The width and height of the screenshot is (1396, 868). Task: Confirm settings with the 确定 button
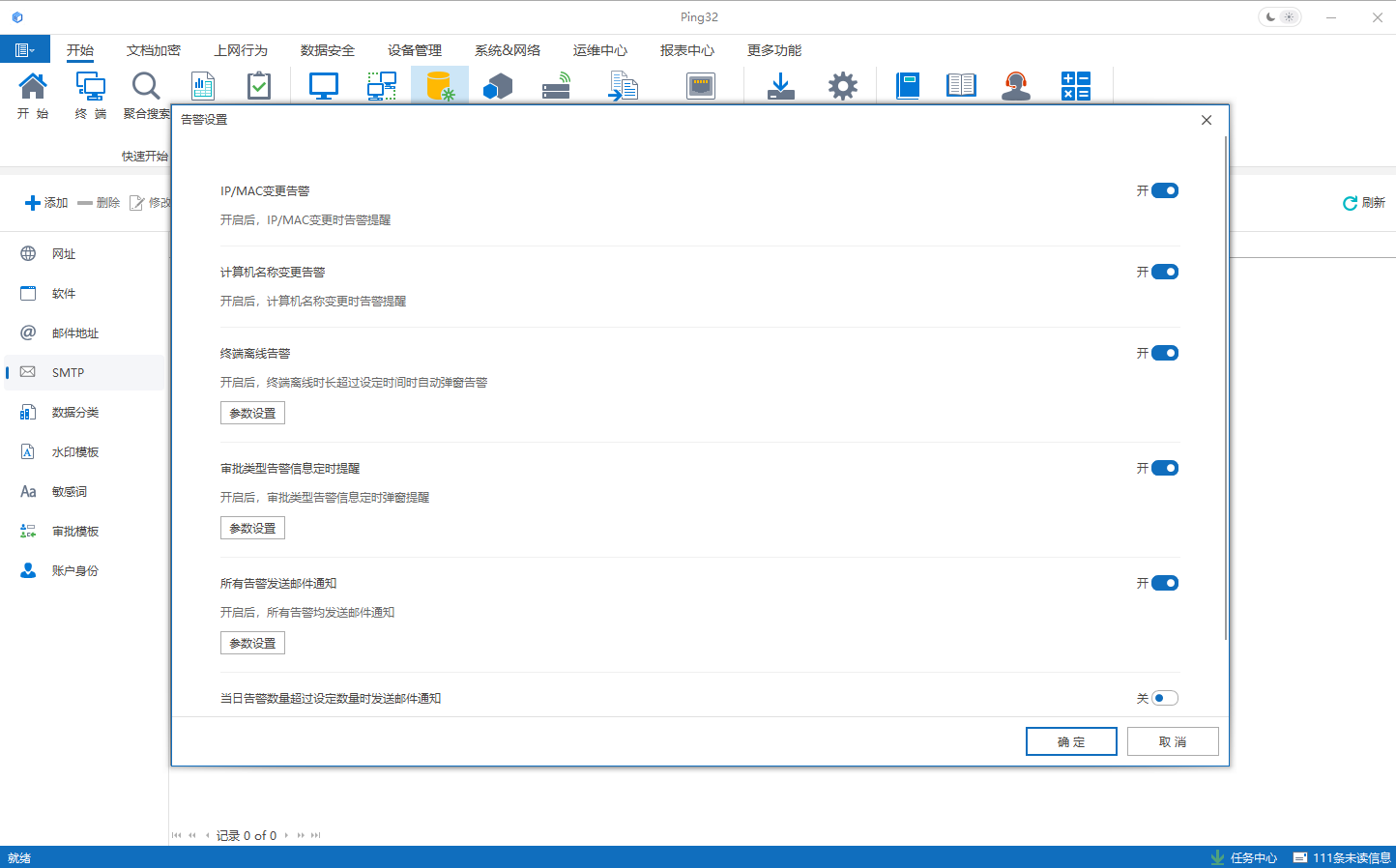tap(1071, 740)
